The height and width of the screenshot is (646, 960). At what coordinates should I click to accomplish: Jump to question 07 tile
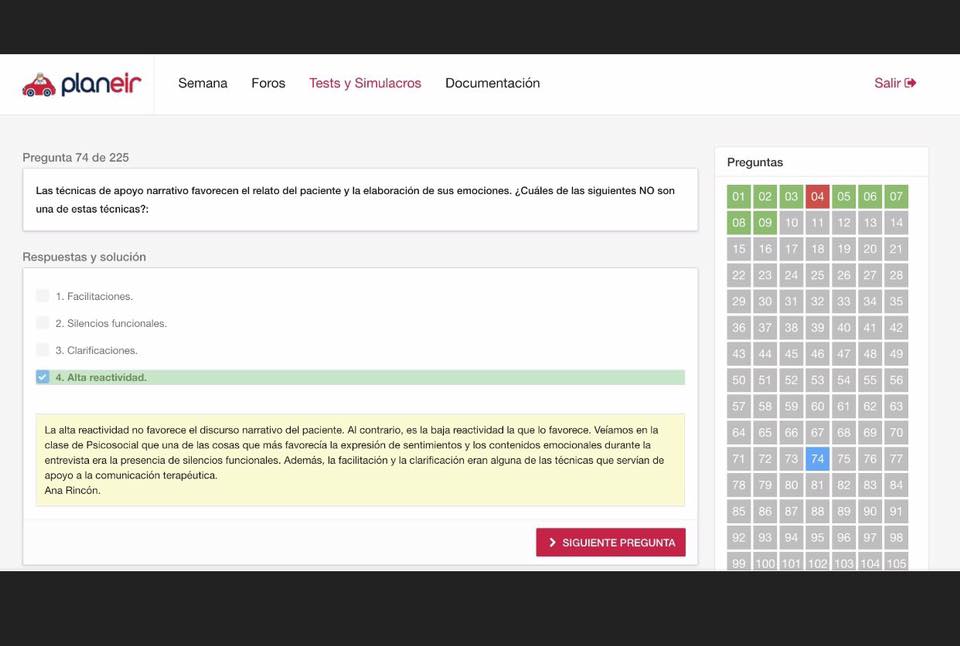896,197
